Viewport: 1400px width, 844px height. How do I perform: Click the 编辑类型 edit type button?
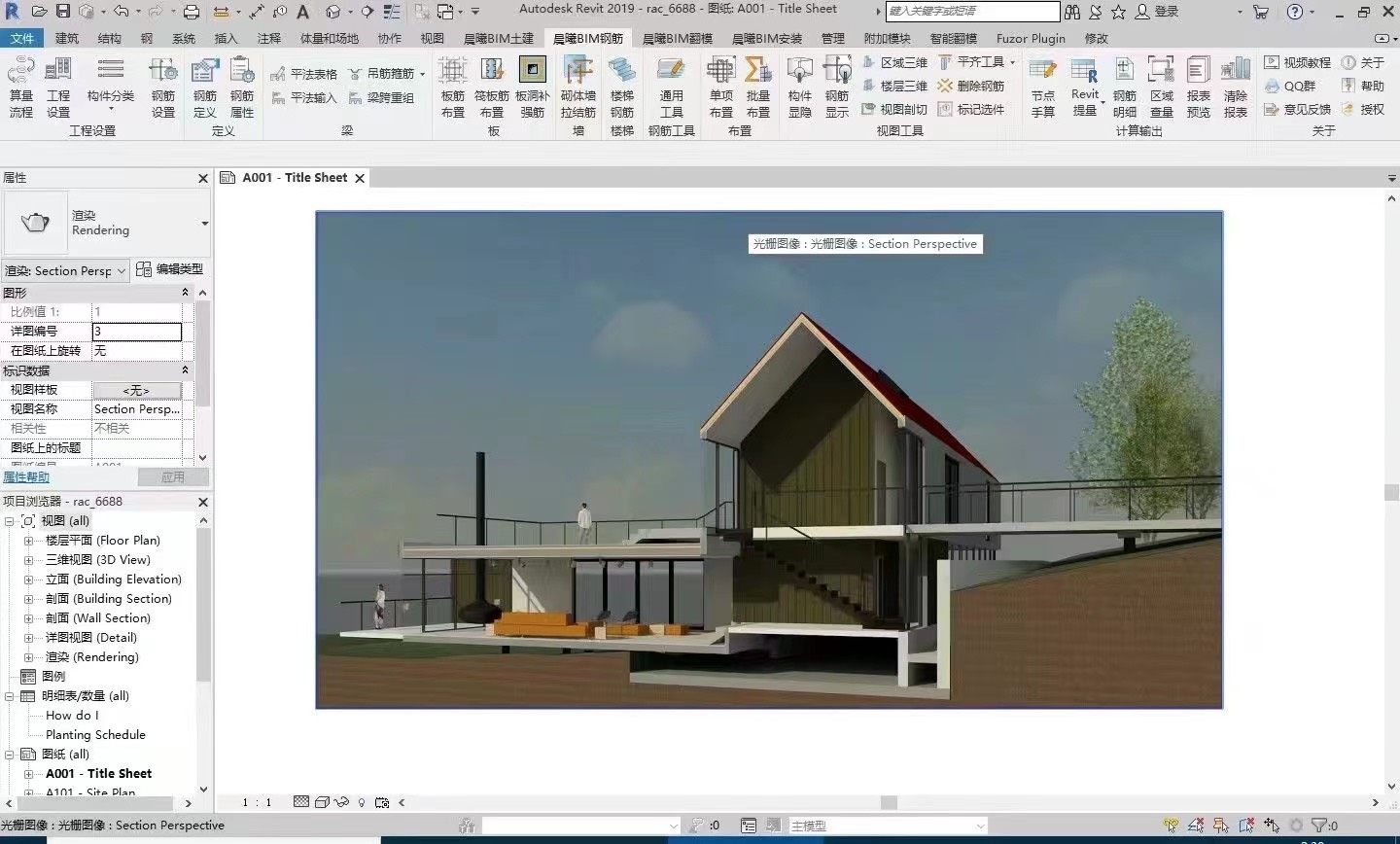pos(170,269)
